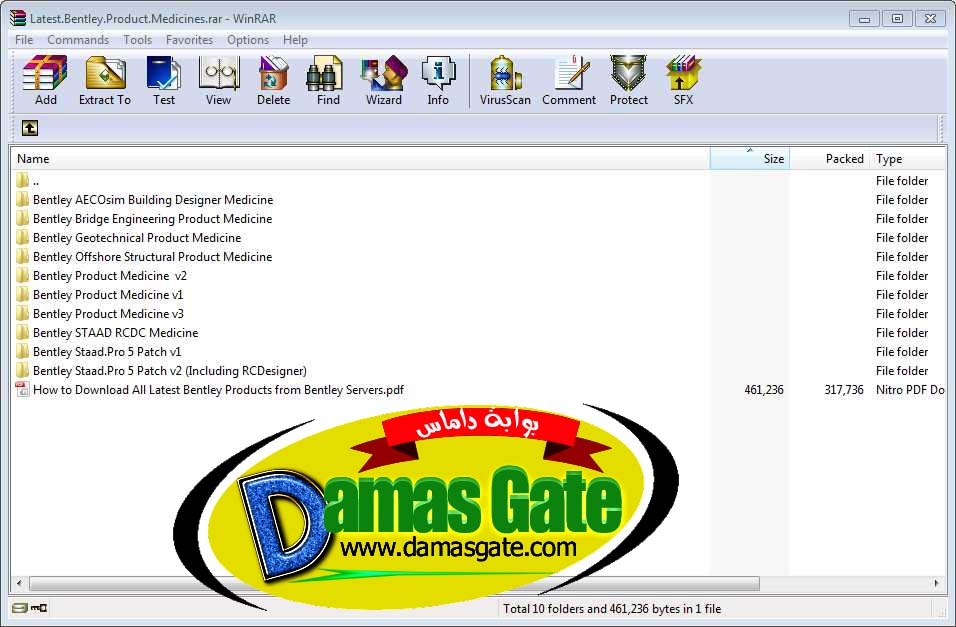Open the File menu
The width and height of the screenshot is (956, 627).
tap(24, 40)
